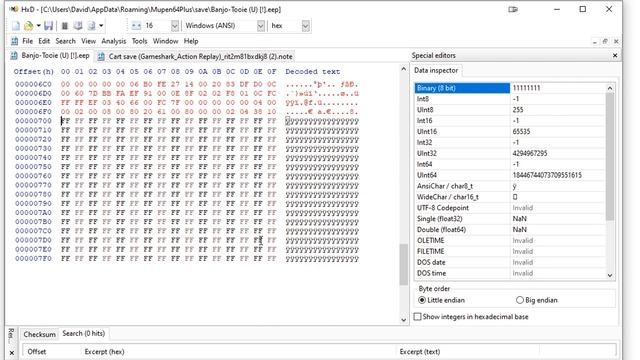The image size is (640, 360).
Task: Close the results panel with the X
Action: 11,352
